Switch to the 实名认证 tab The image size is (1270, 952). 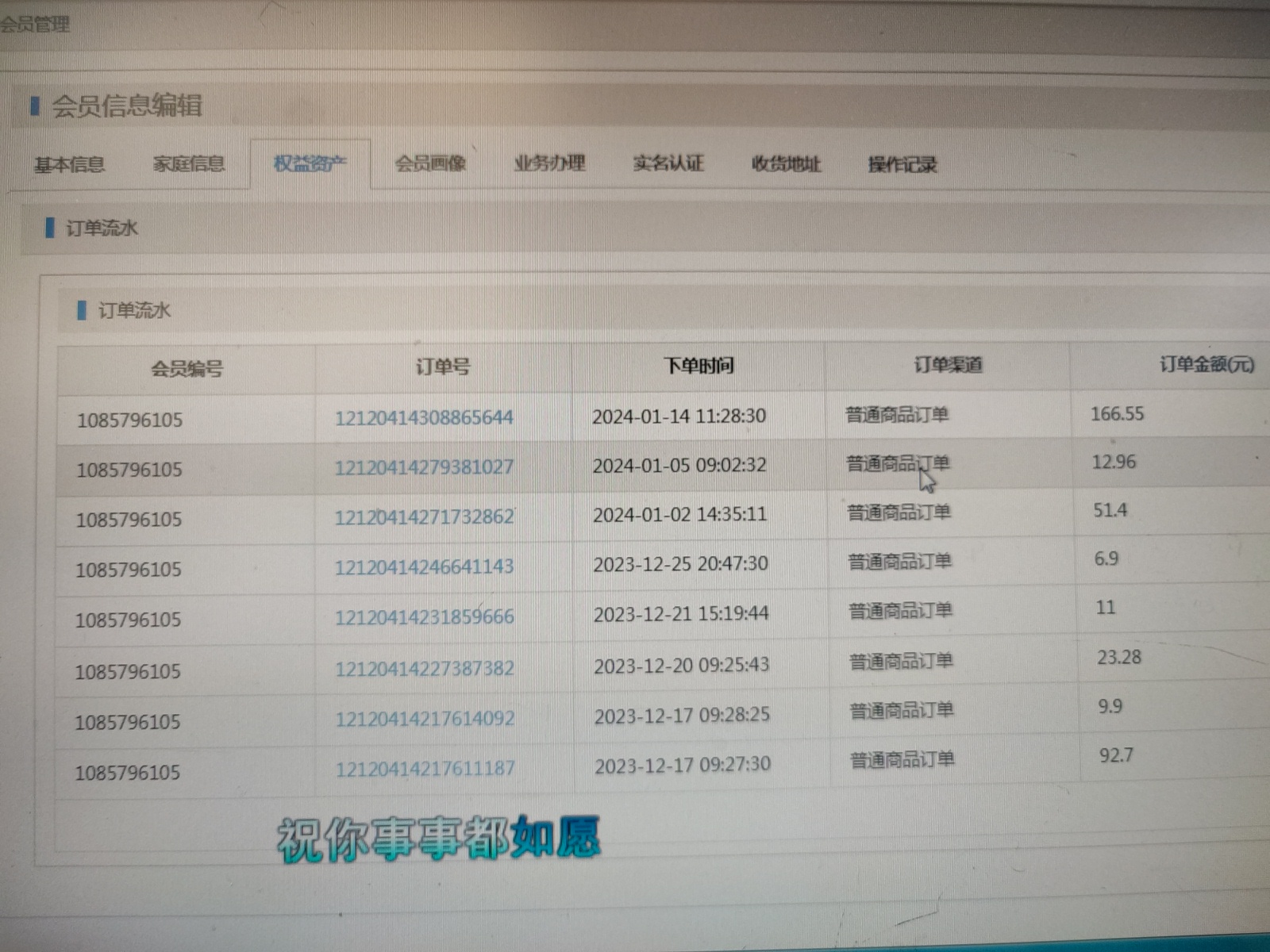click(668, 163)
